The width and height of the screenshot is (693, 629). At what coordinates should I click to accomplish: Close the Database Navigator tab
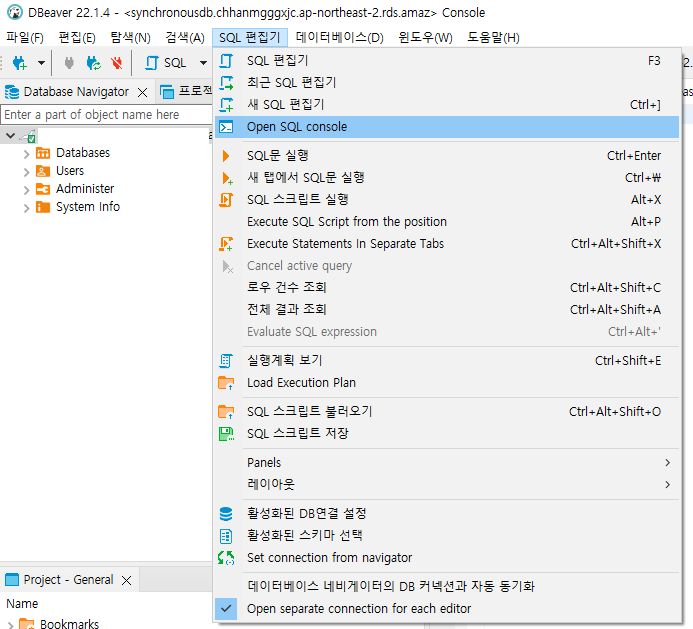[142, 92]
